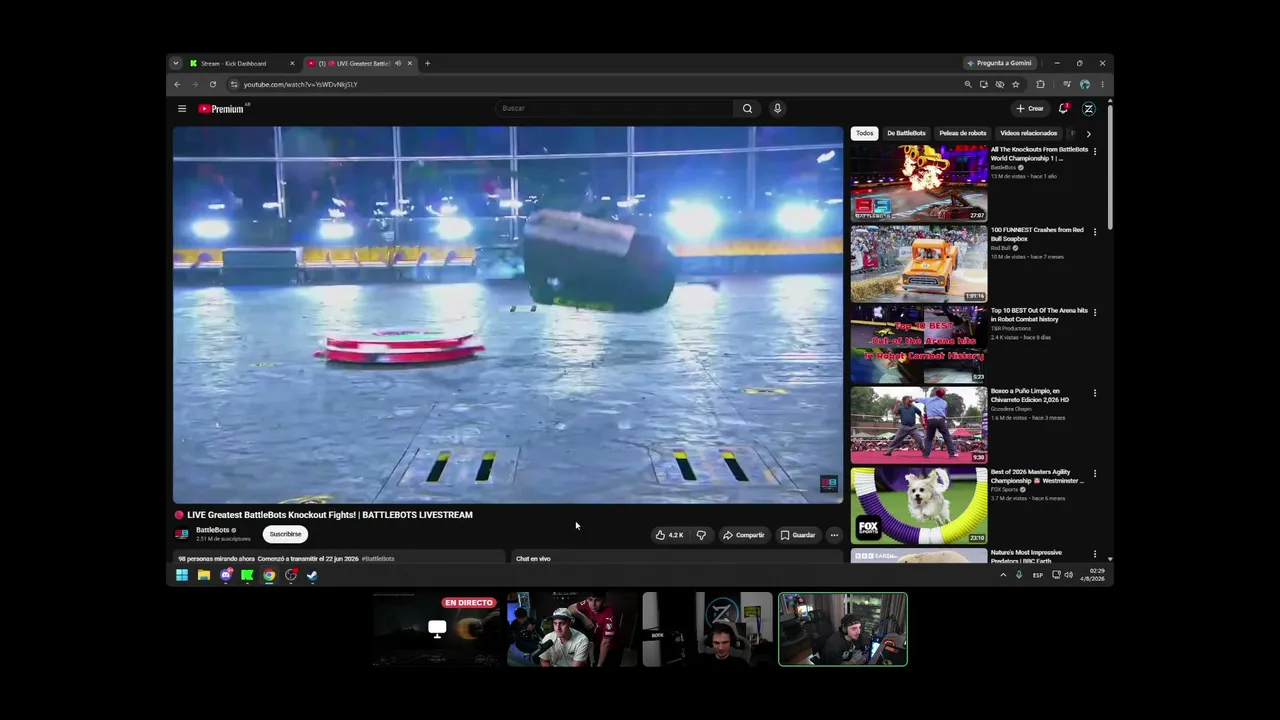Select the Todos filter chip

click(x=865, y=133)
